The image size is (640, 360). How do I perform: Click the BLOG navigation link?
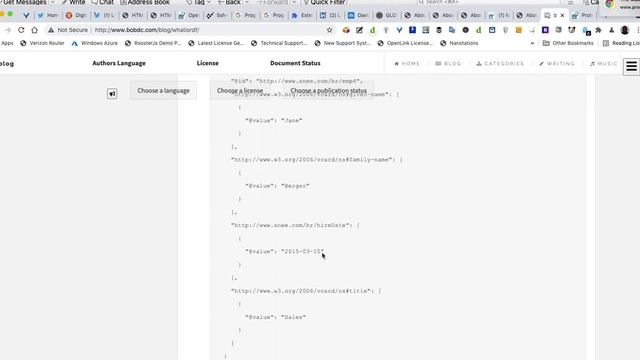(448, 63)
